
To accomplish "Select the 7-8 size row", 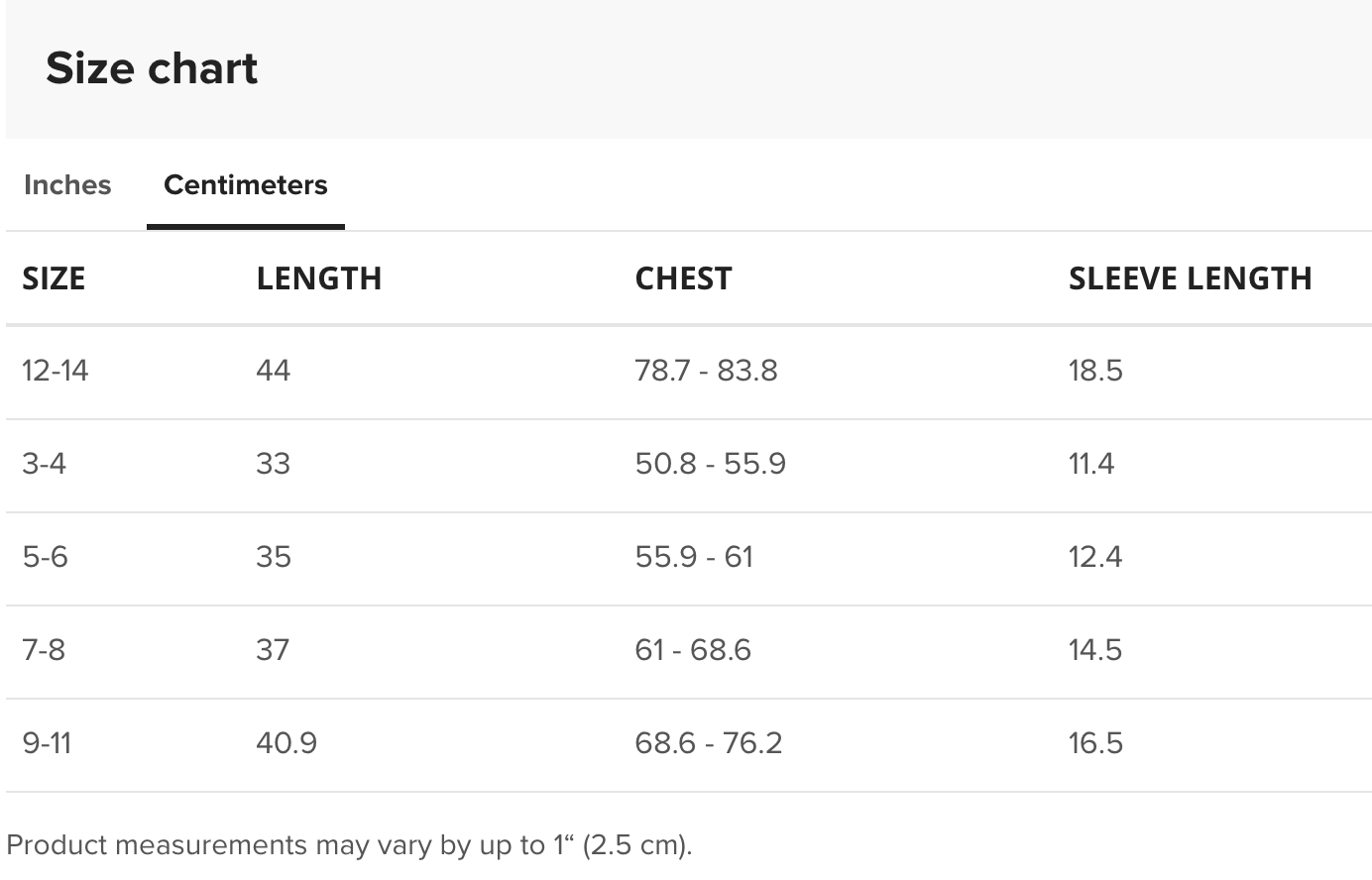I will [x=689, y=651].
